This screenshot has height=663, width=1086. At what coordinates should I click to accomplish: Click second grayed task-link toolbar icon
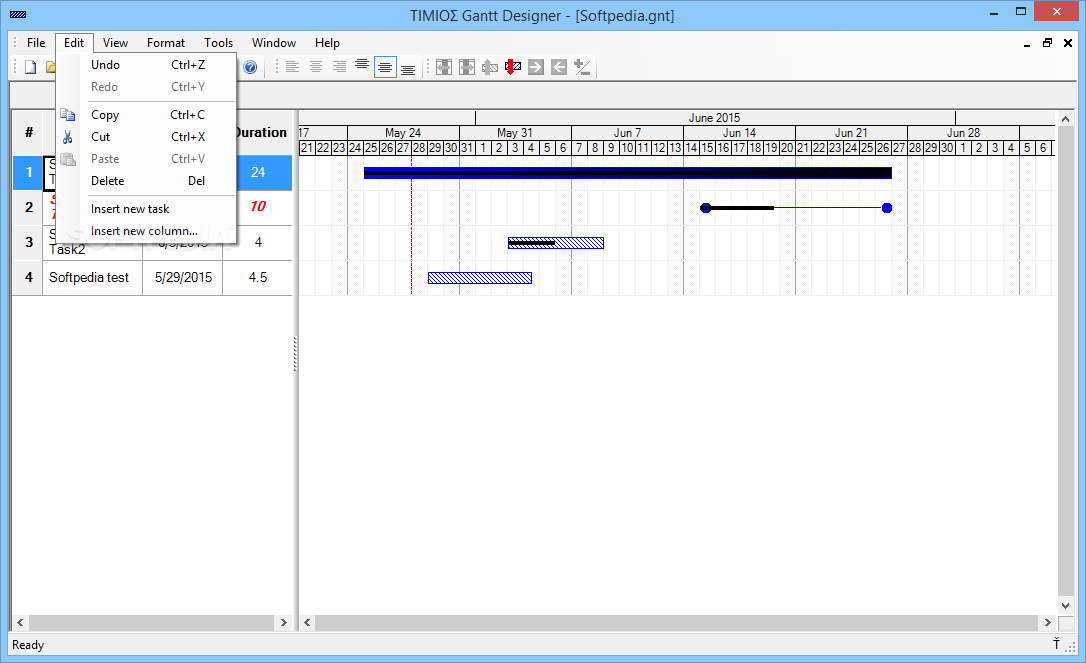pyautogui.click(x=467, y=67)
